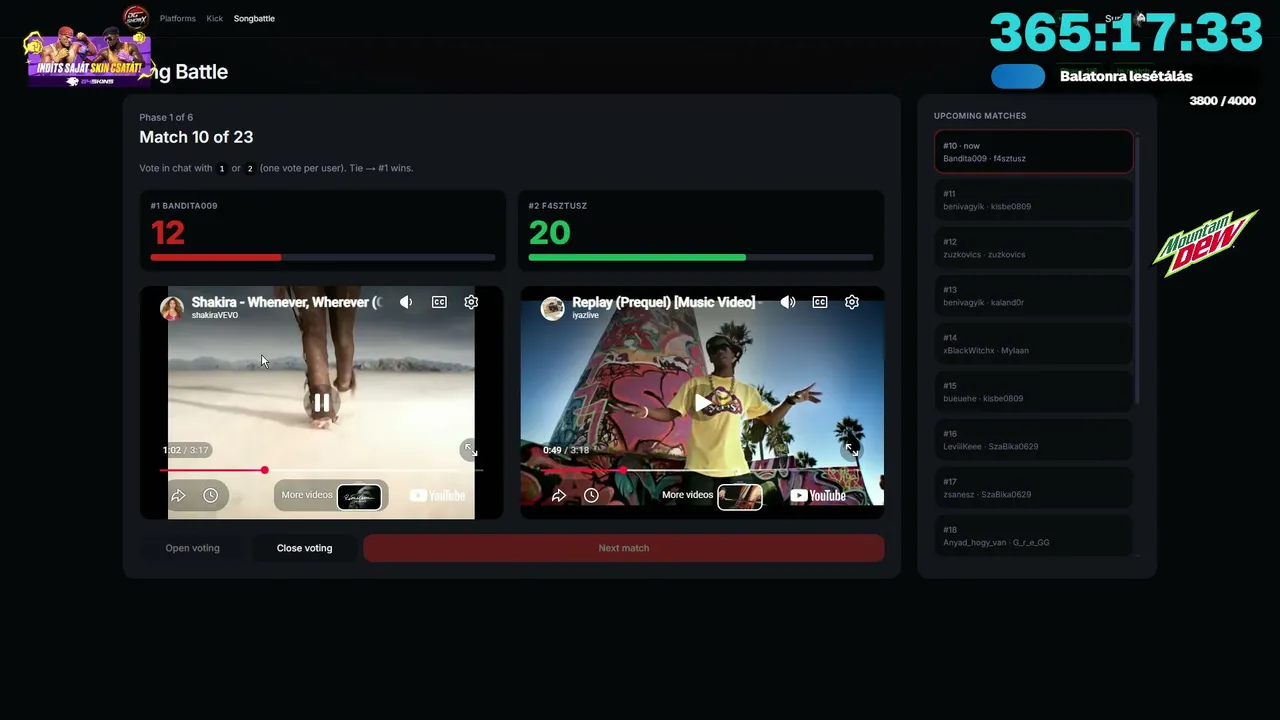Open settings gear on Replay video
This screenshot has width=1280, height=720.
pos(852,302)
